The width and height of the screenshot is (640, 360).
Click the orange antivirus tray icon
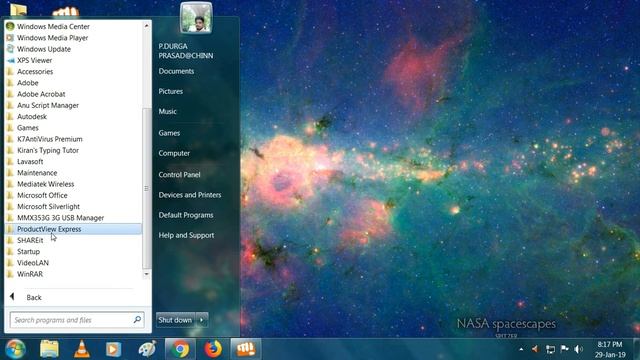click(535, 349)
